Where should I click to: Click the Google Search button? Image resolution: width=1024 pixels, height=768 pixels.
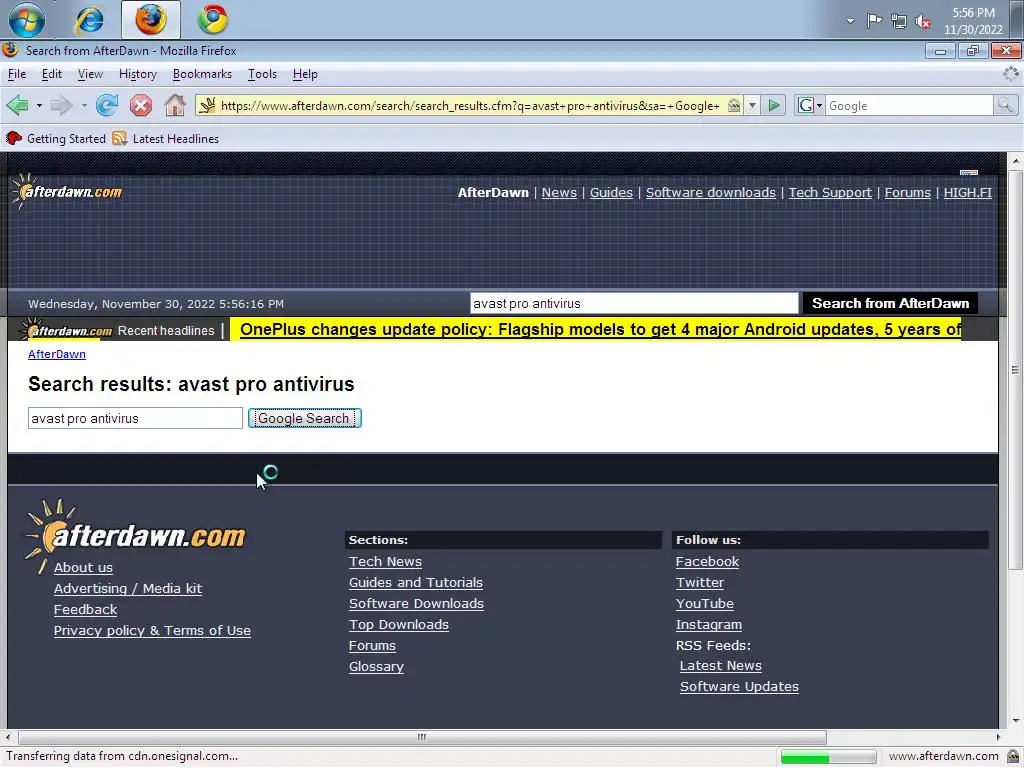coord(304,418)
